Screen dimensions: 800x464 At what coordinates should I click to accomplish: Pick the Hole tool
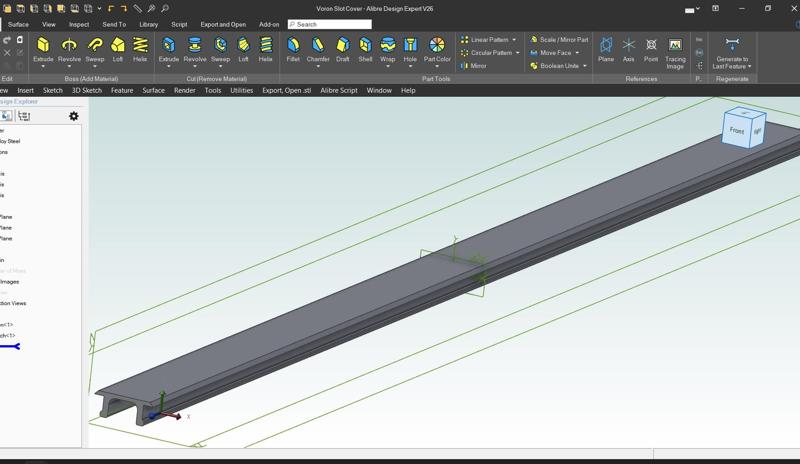click(x=410, y=49)
